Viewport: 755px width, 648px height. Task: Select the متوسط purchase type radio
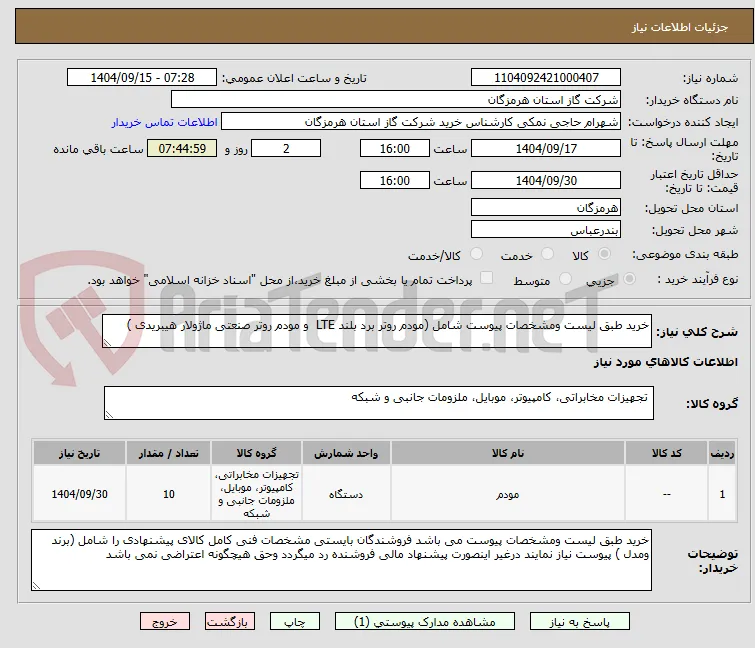pos(565,279)
